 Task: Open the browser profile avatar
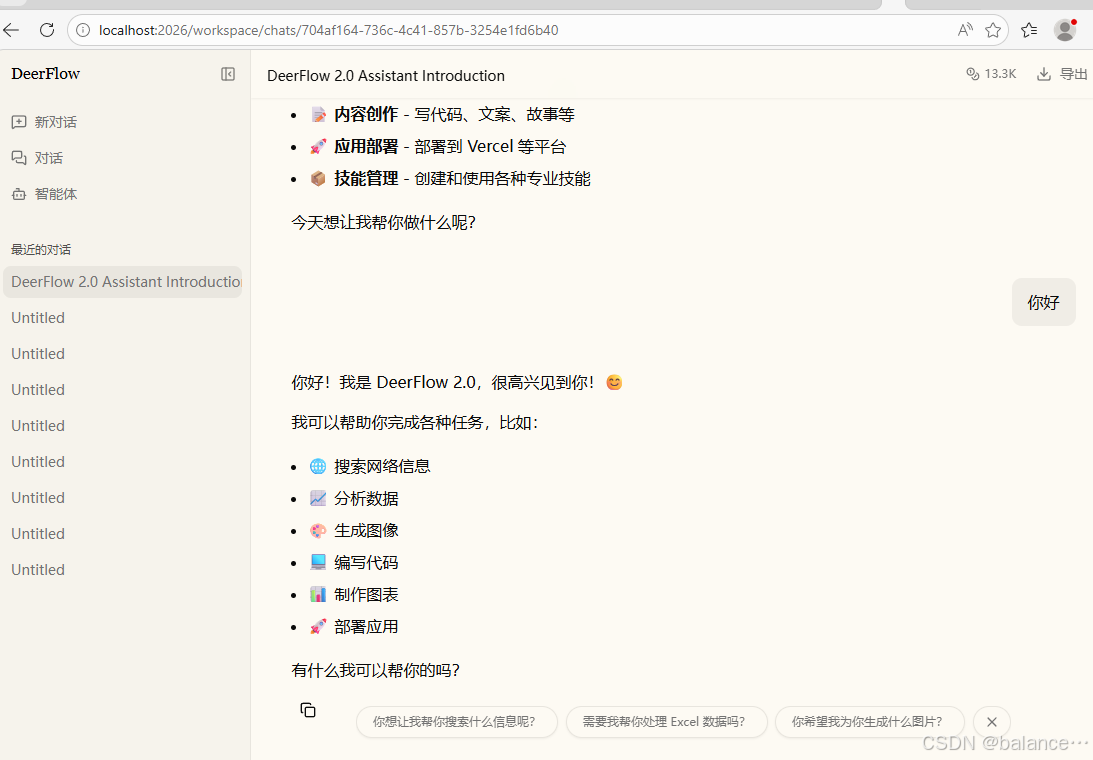(1065, 30)
